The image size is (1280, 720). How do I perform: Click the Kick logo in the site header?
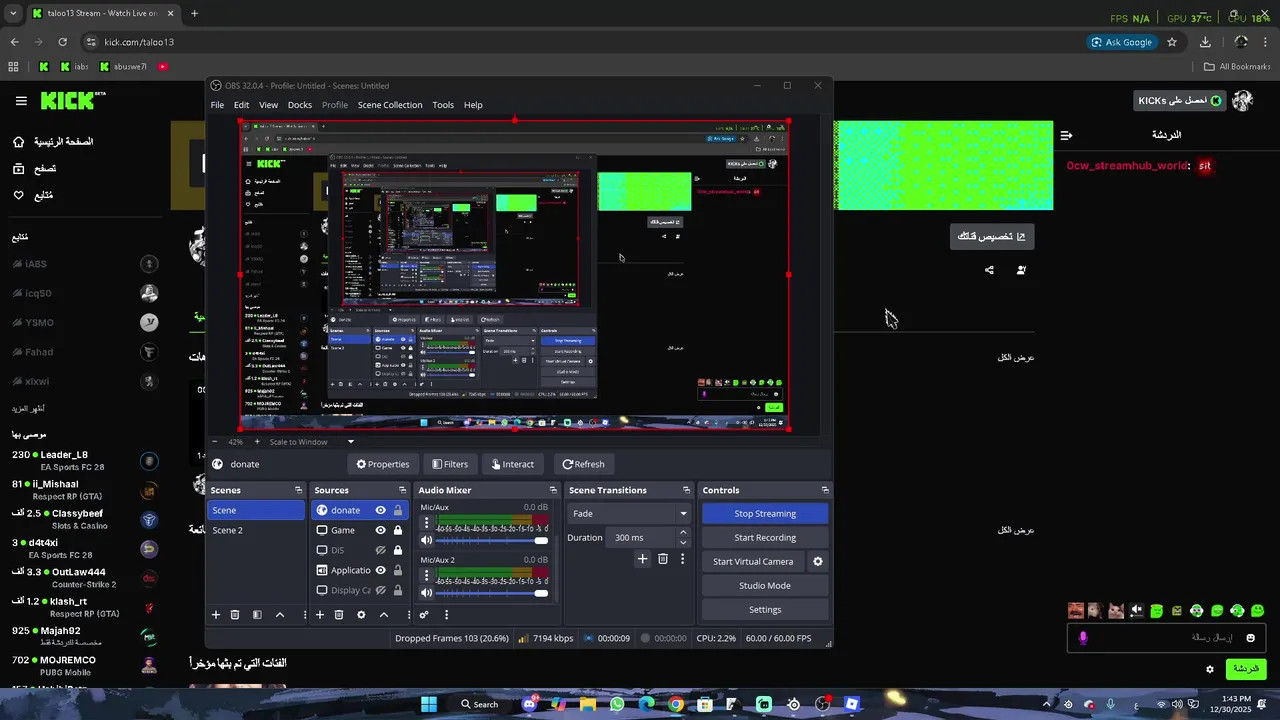pyautogui.click(x=73, y=100)
